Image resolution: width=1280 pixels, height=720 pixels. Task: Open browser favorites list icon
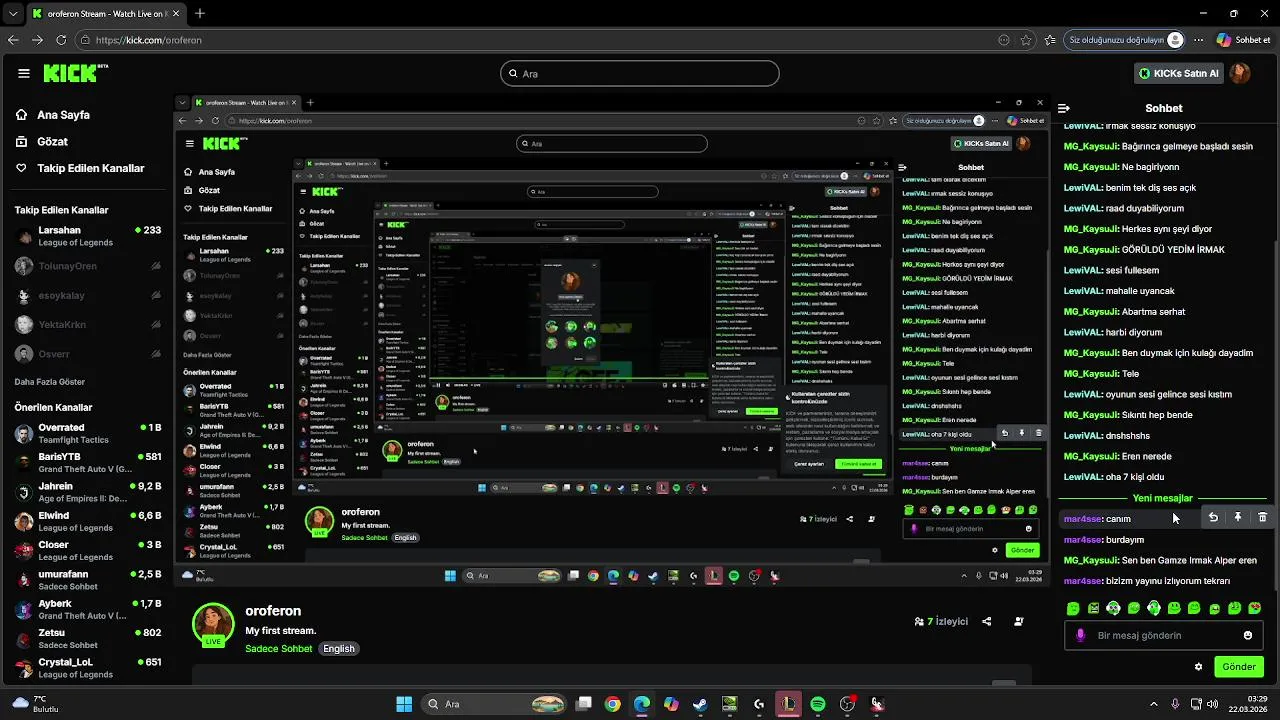pos(1050,40)
